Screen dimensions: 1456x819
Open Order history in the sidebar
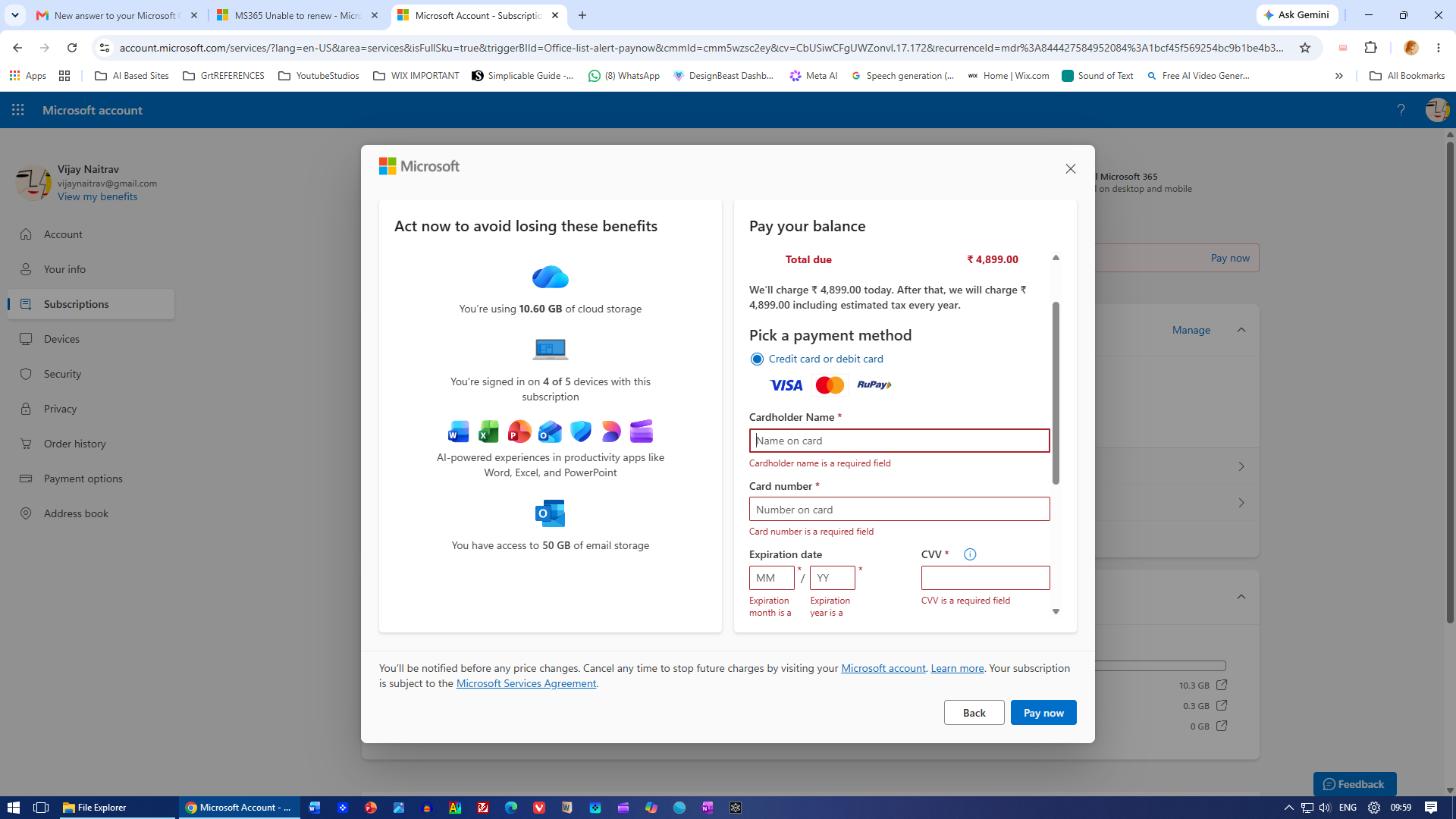(91, 444)
